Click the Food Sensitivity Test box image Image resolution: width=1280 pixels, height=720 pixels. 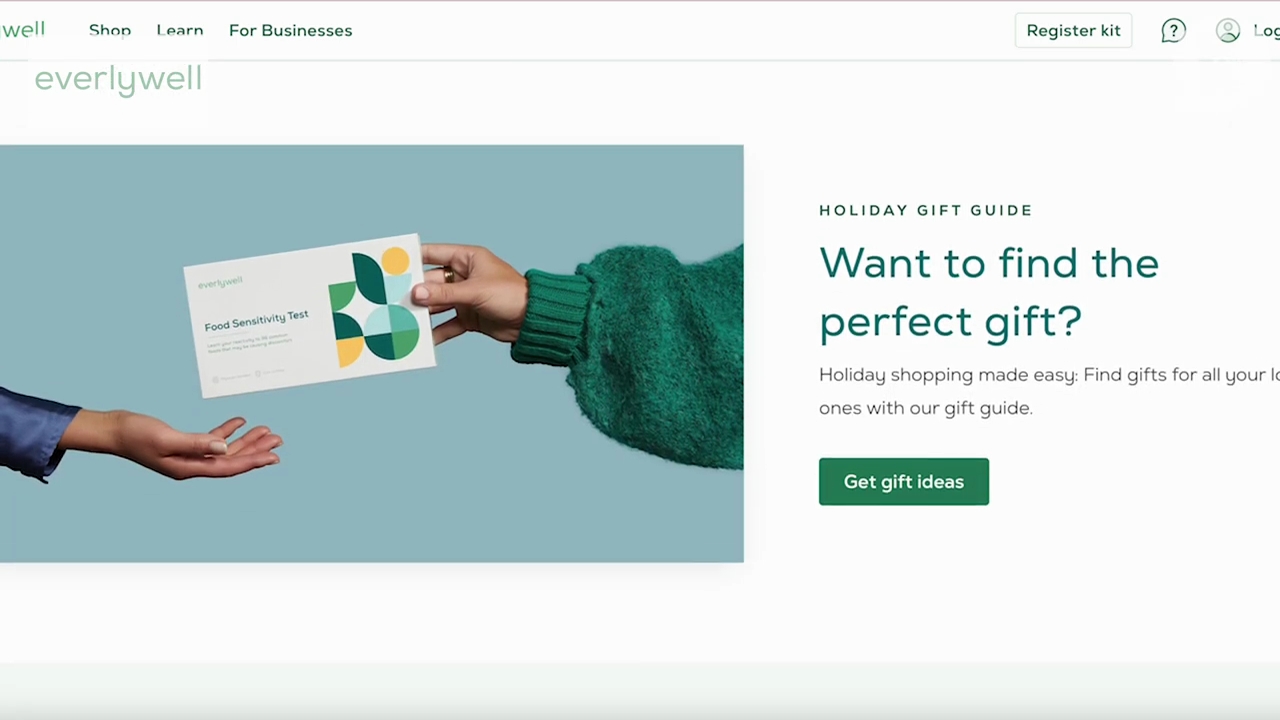click(x=310, y=315)
